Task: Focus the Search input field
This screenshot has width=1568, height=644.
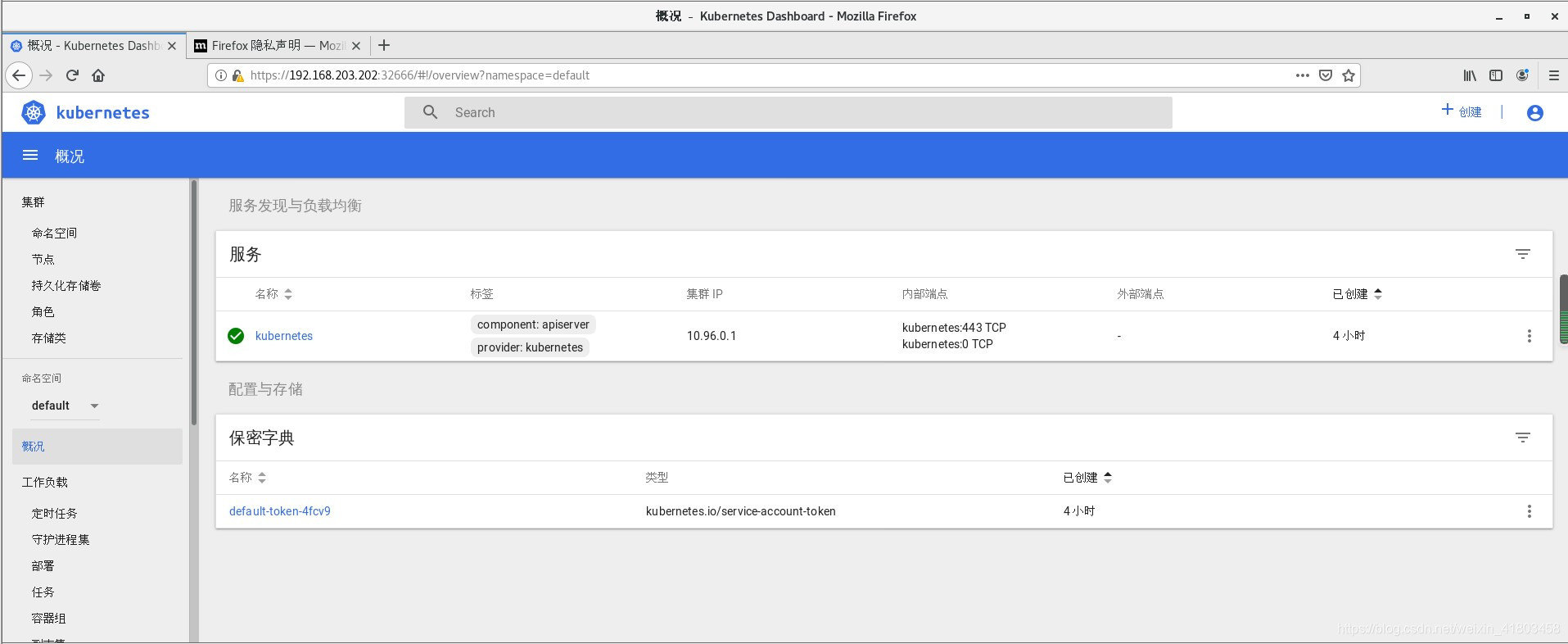Action: 788,112
